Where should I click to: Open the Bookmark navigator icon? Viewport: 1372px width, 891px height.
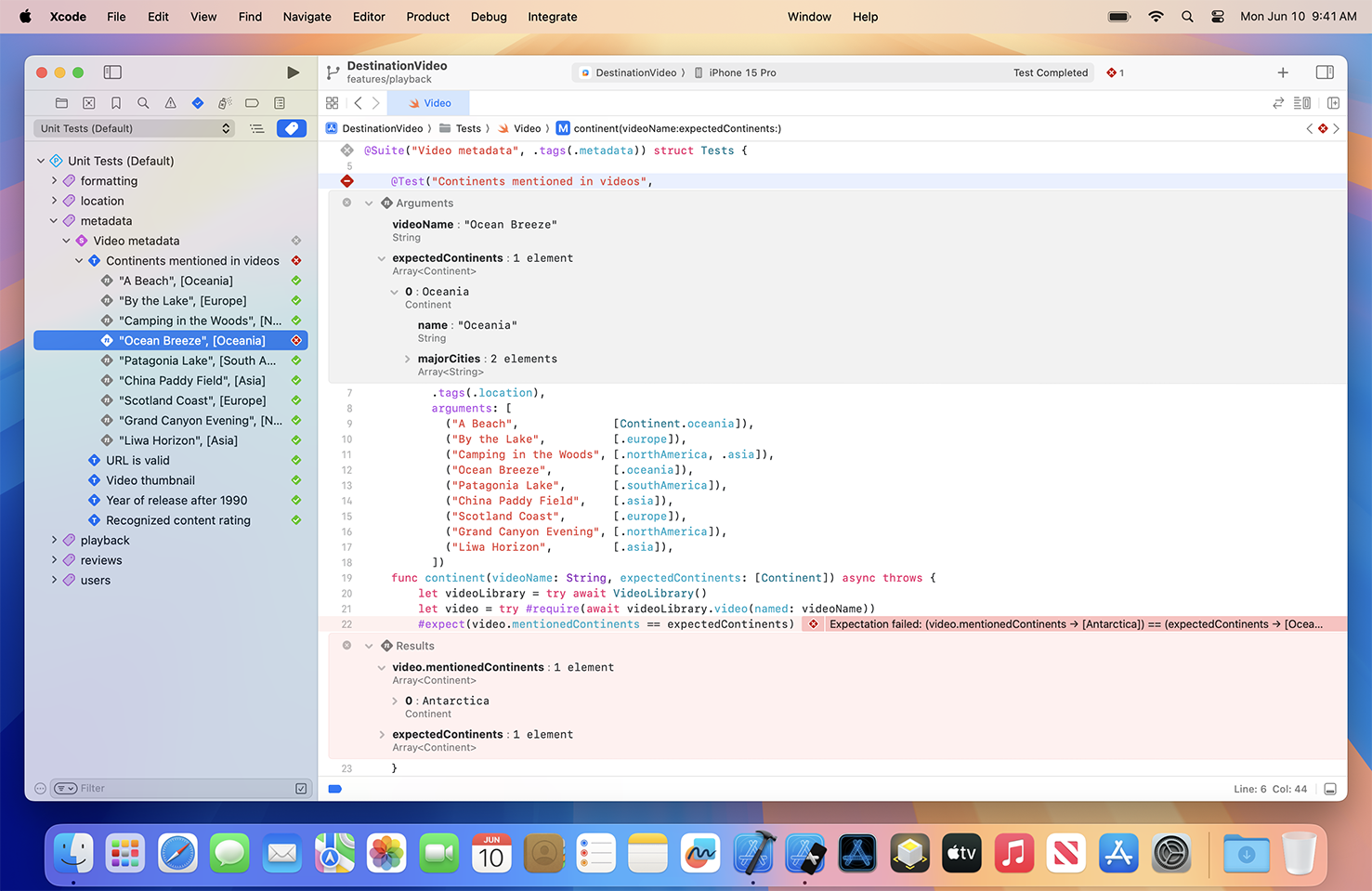coord(116,102)
